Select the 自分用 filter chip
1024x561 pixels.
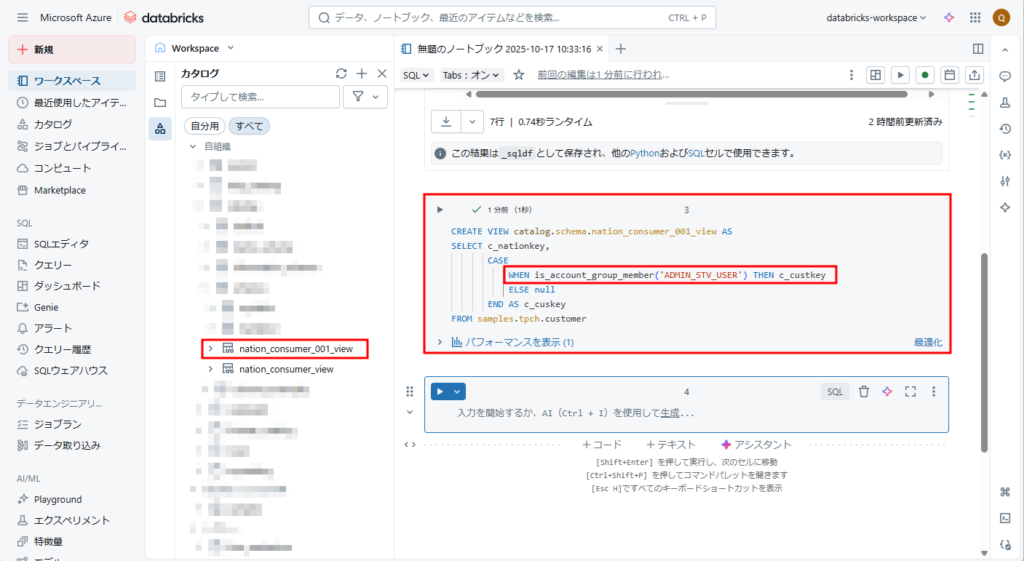click(x=204, y=126)
